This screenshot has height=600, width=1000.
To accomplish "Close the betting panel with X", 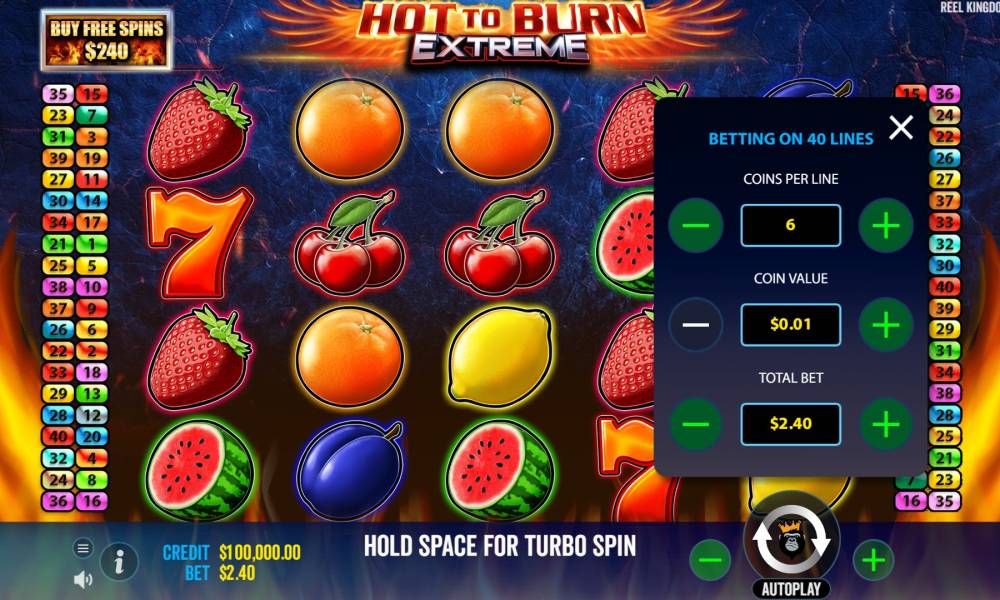I will point(901,128).
